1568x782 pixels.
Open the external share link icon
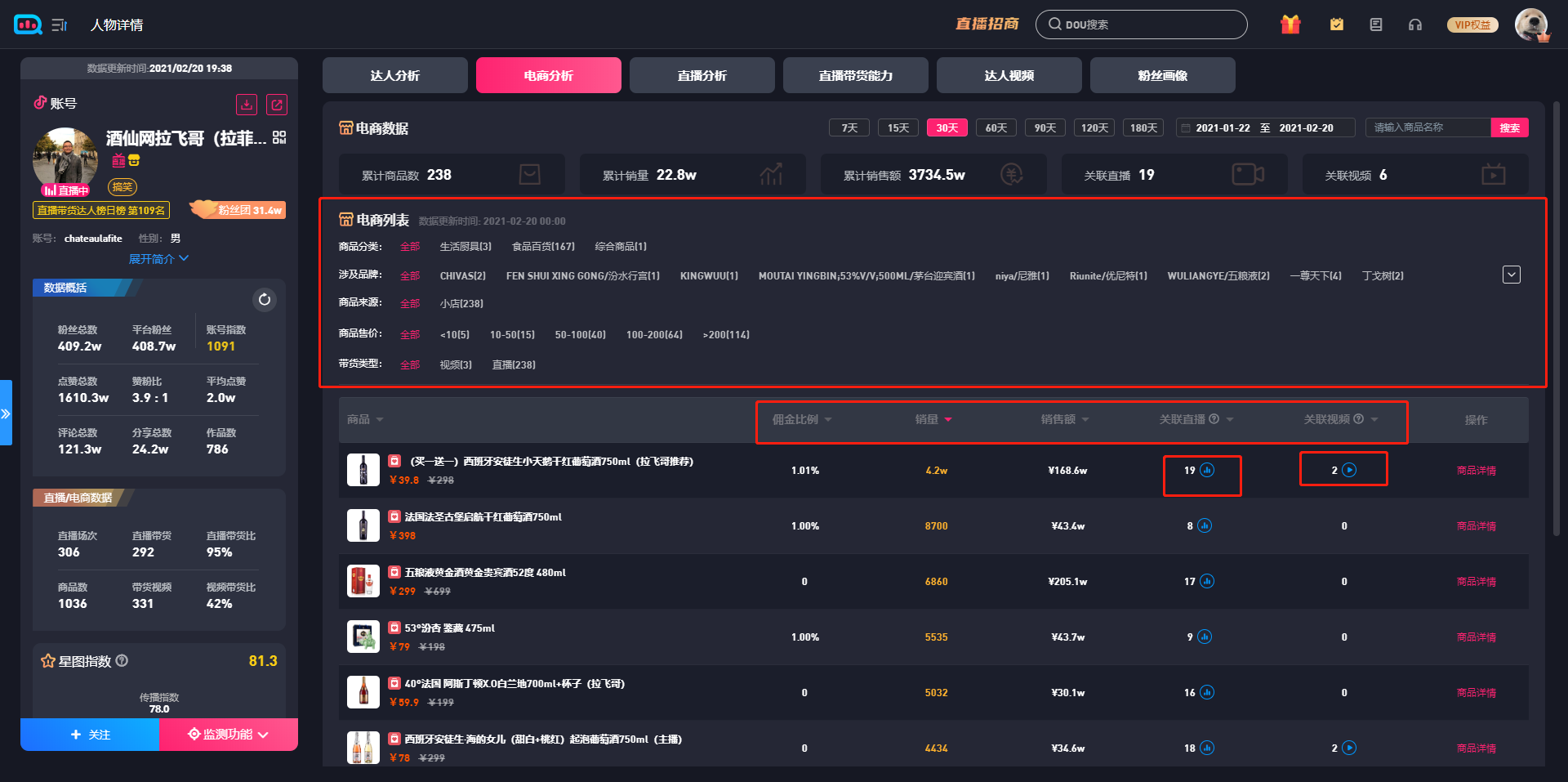277,105
